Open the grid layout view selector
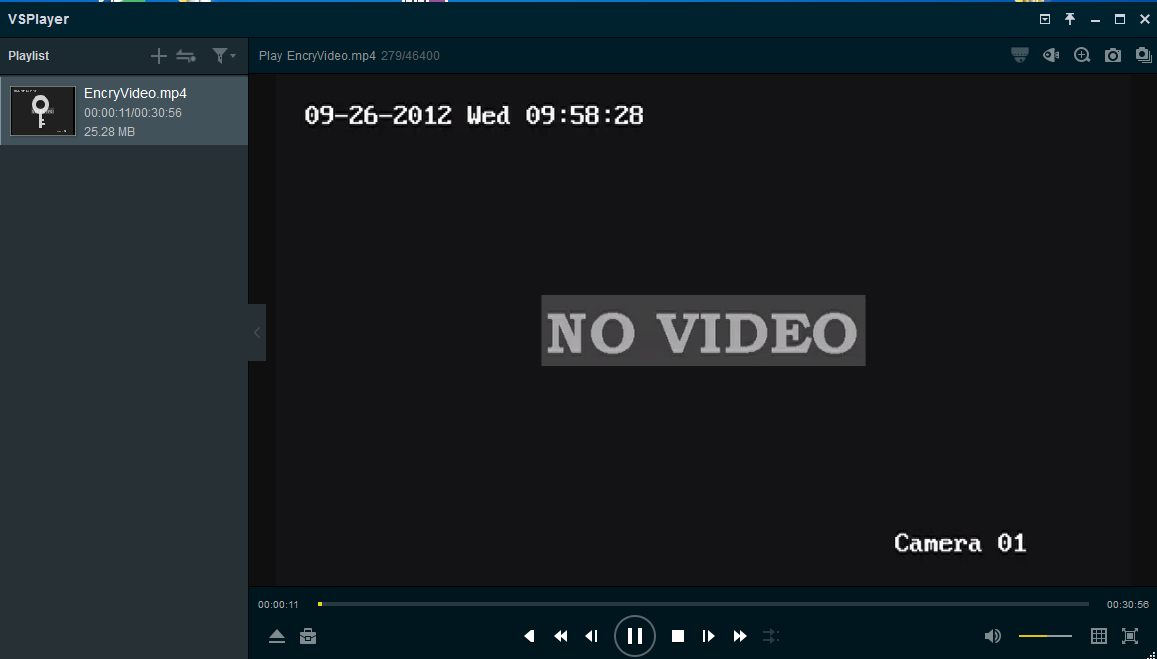The height and width of the screenshot is (659, 1157). [1098, 636]
